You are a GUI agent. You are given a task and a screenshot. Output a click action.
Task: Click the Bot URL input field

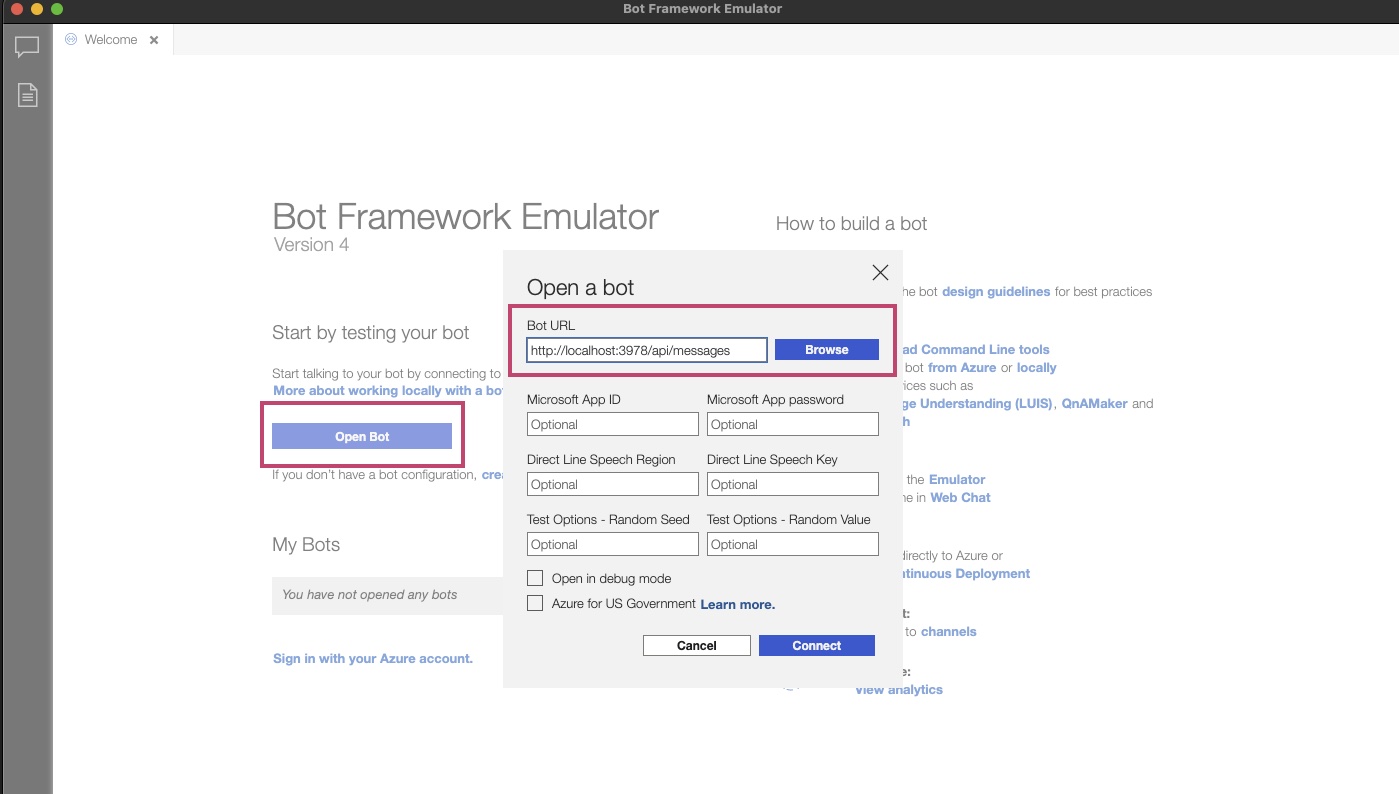[647, 350]
